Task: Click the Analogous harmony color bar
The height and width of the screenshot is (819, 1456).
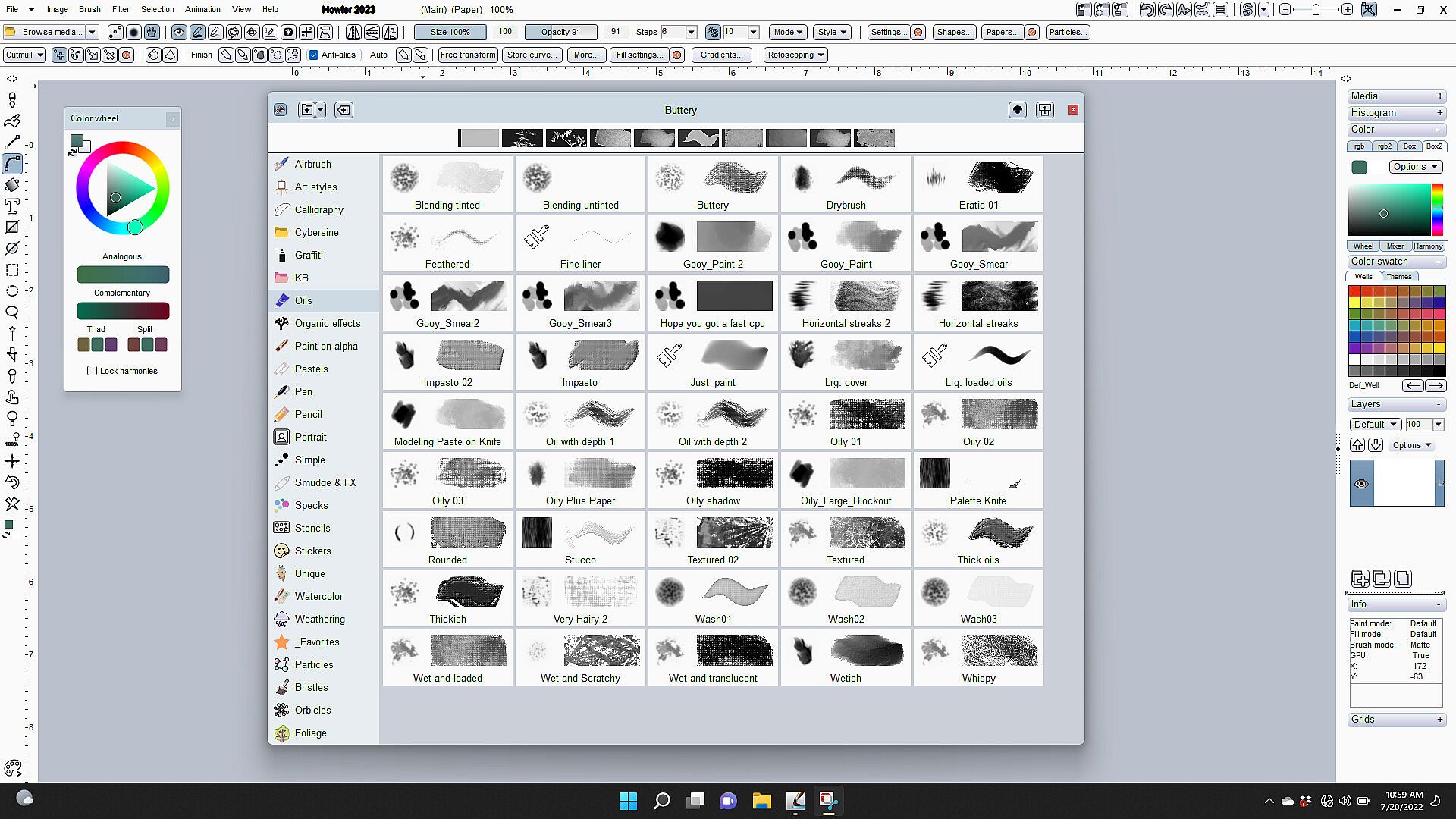Action: pyautogui.click(x=123, y=275)
